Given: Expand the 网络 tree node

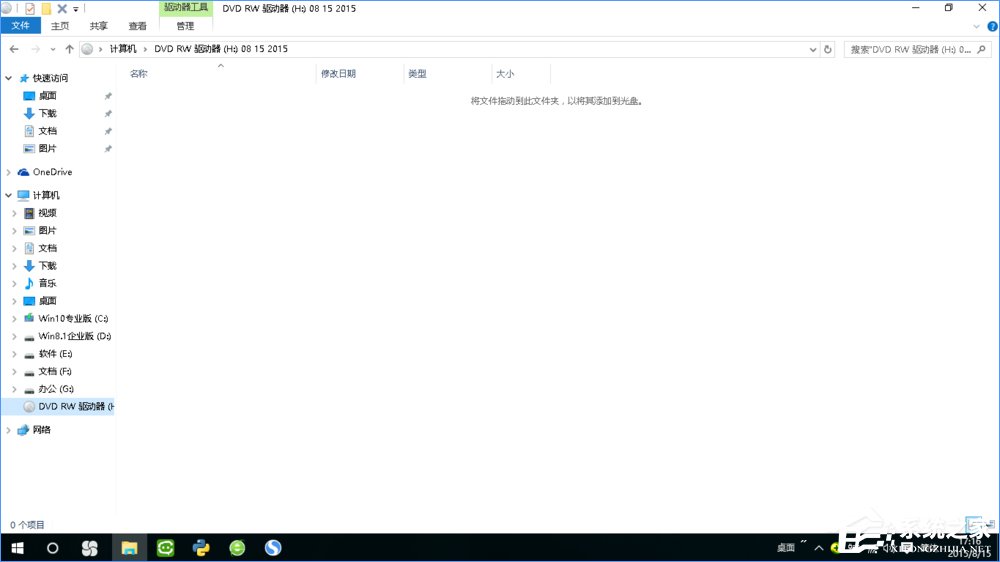Looking at the screenshot, I should pyautogui.click(x=8, y=430).
